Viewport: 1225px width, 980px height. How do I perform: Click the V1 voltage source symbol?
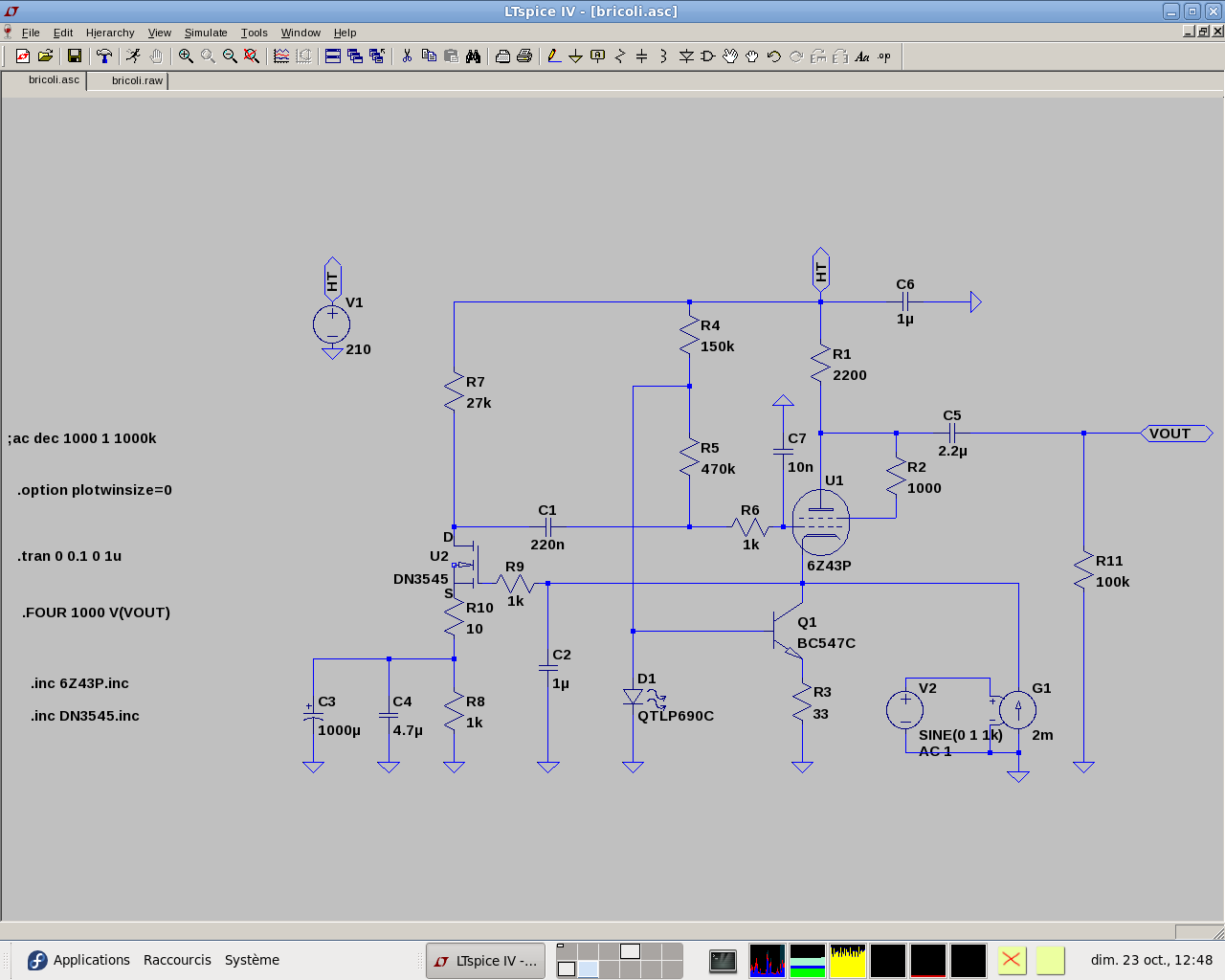pyautogui.click(x=331, y=325)
